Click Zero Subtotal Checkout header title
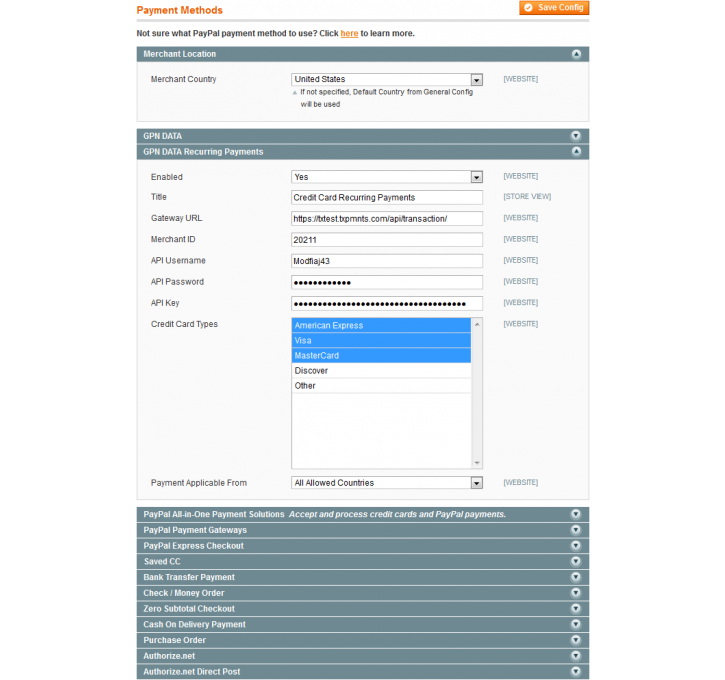The width and height of the screenshot is (725, 680). [189, 609]
